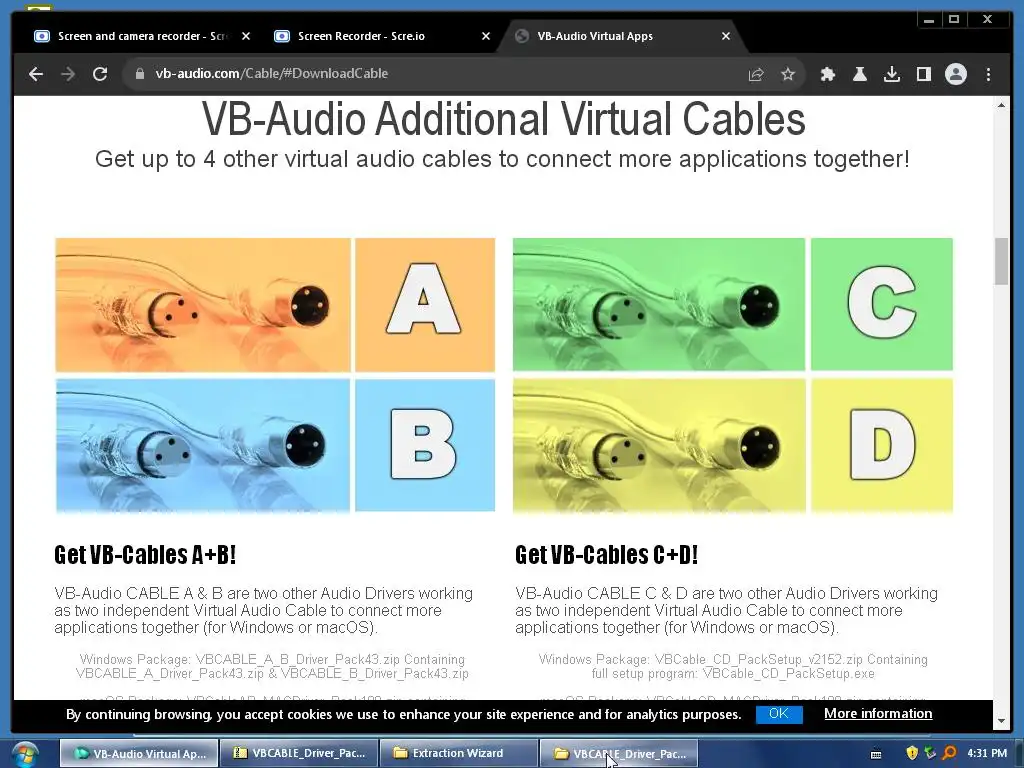Open the VBCABLE_Driver_Pac... zip taskbar item
This screenshot has height=768, width=1024.
pyautogui.click(x=299, y=754)
